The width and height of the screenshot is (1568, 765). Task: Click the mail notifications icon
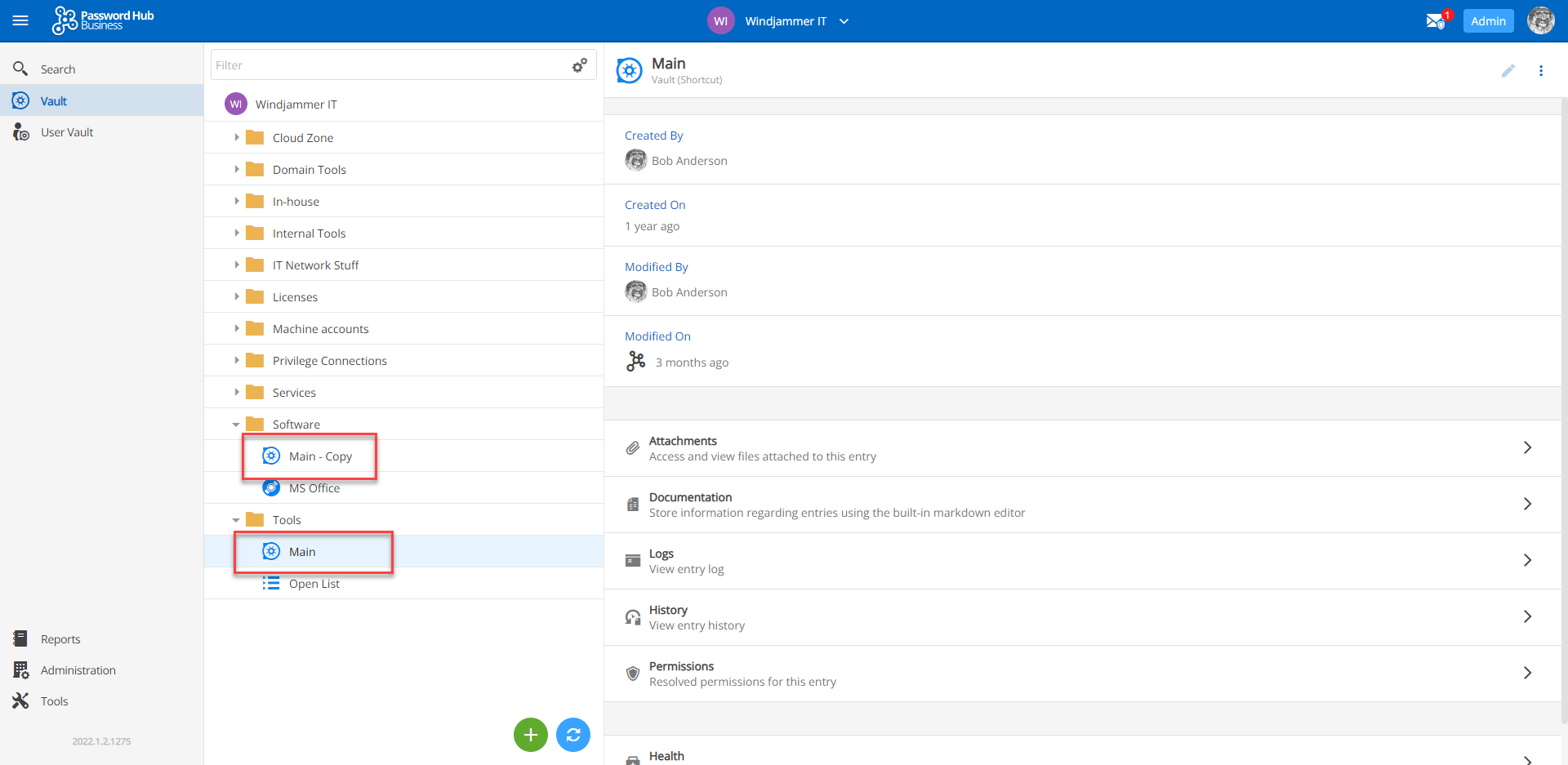pos(1435,21)
